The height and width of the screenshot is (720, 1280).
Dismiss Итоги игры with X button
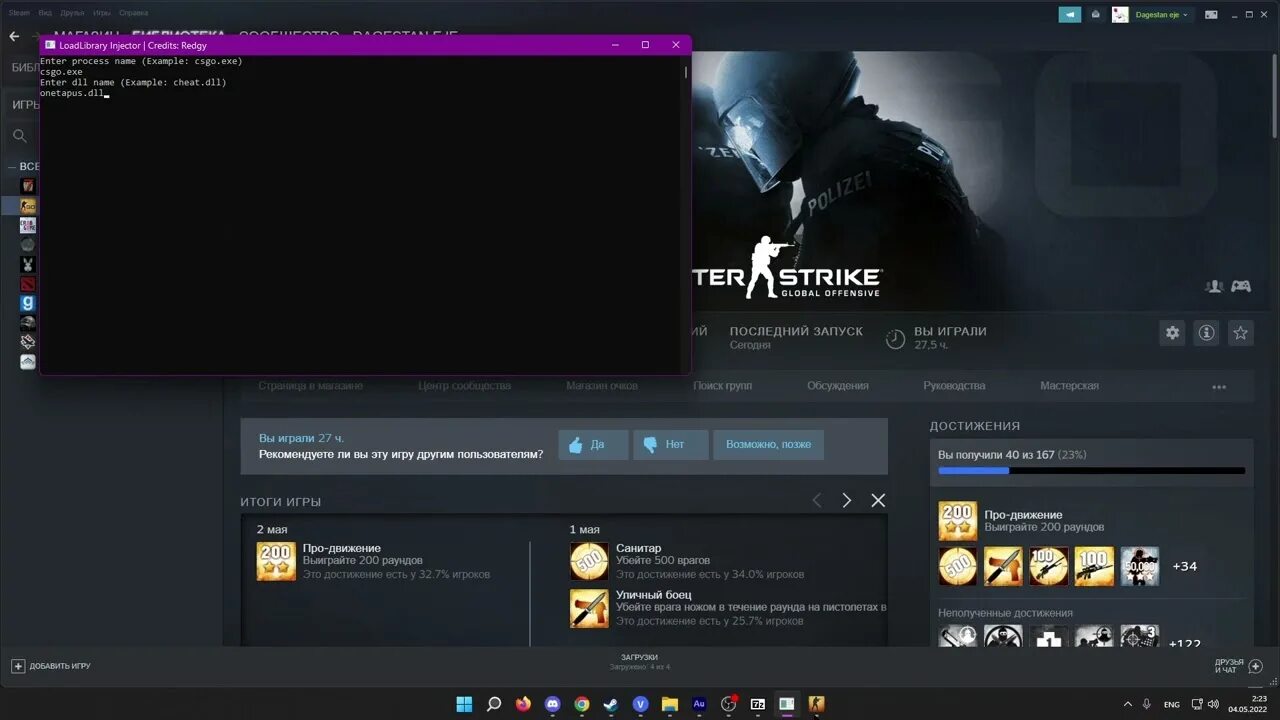878,500
